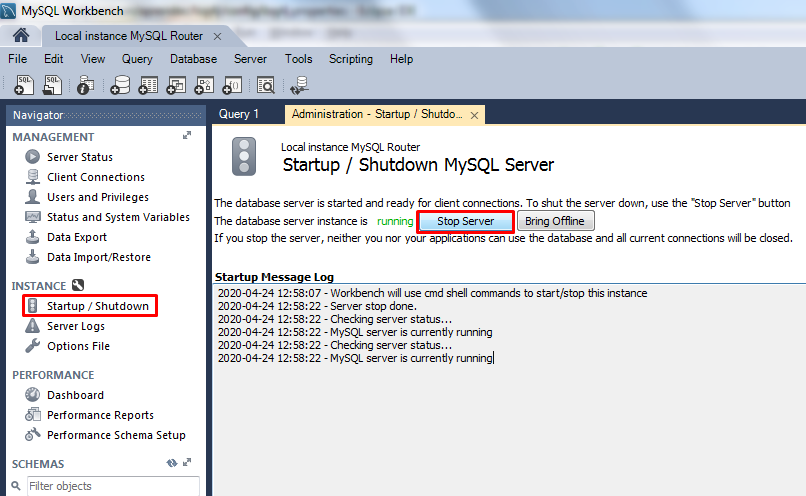Click the Options File wrench icon
806x496 pixels.
32,345
